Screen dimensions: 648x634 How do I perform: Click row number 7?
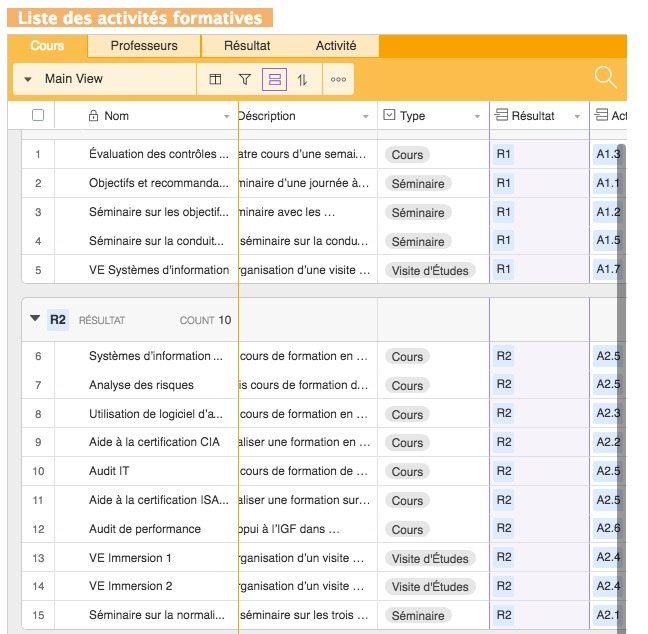coord(38,385)
